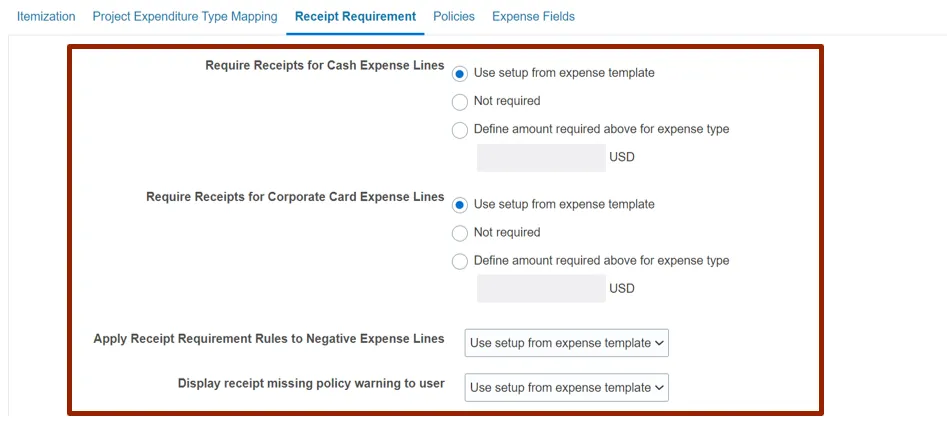Switch to Project Expenditure Type Mapping tab

[x=185, y=17]
